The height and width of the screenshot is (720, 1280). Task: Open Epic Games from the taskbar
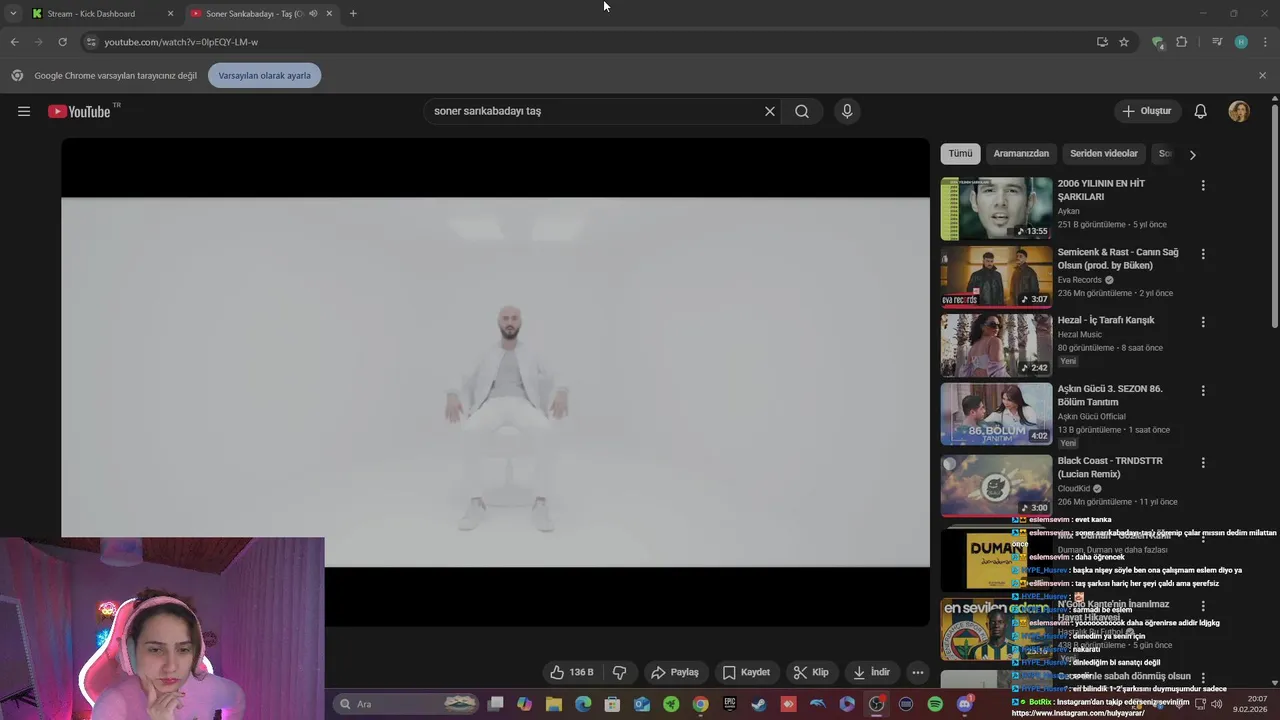click(730, 704)
